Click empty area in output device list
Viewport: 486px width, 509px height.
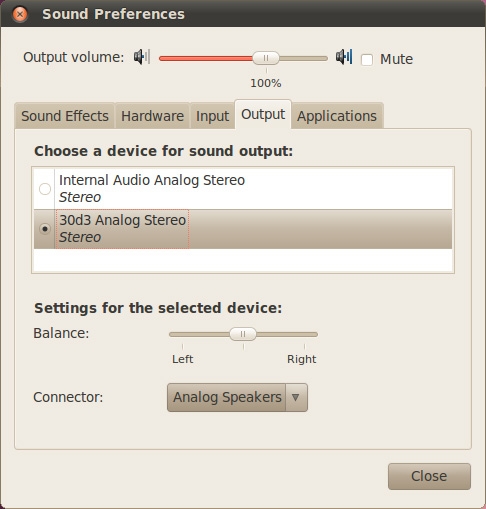point(243,260)
